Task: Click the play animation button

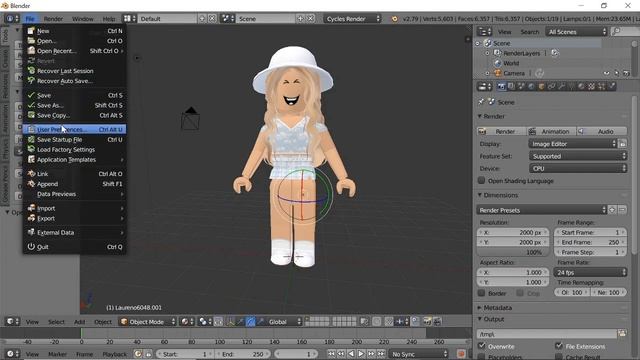Action: pyautogui.click(x=361, y=354)
